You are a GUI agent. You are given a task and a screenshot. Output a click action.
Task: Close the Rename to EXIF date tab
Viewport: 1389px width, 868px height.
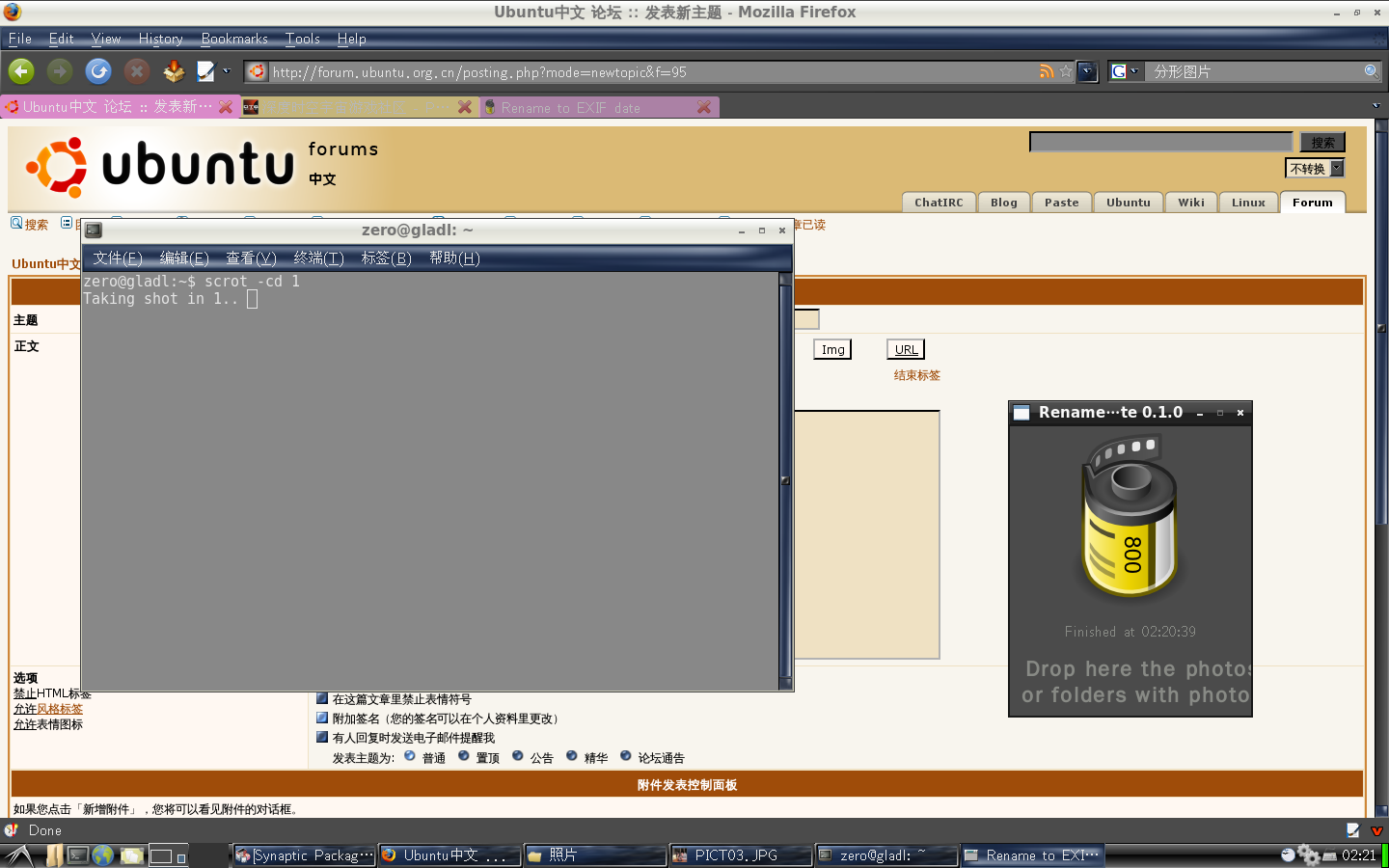coord(704,107)
